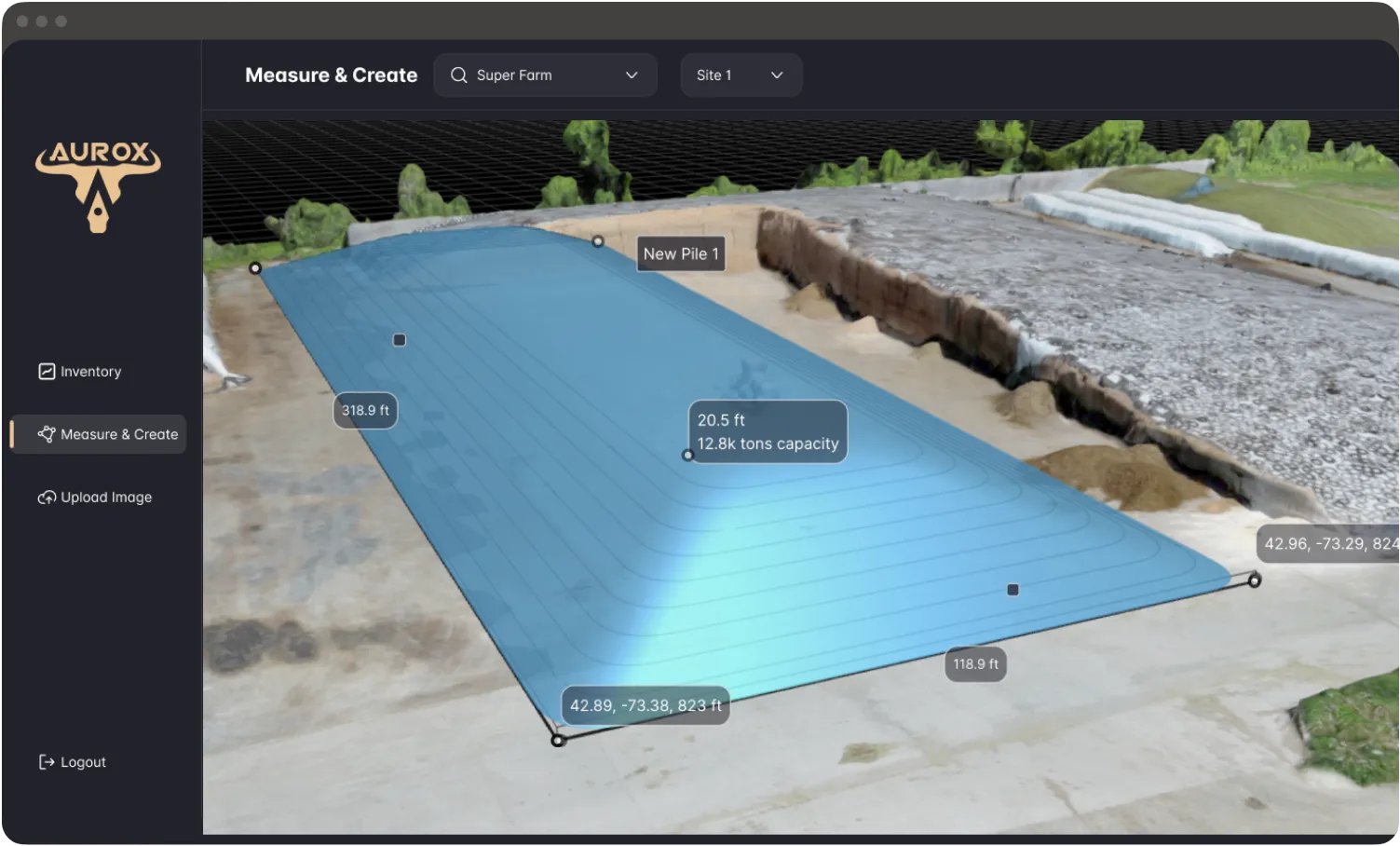Image resolution: width=1400 pixels, height=846 pixels.
Task: Select the right corner vertex near 42.96 label
Action: 1255,581
